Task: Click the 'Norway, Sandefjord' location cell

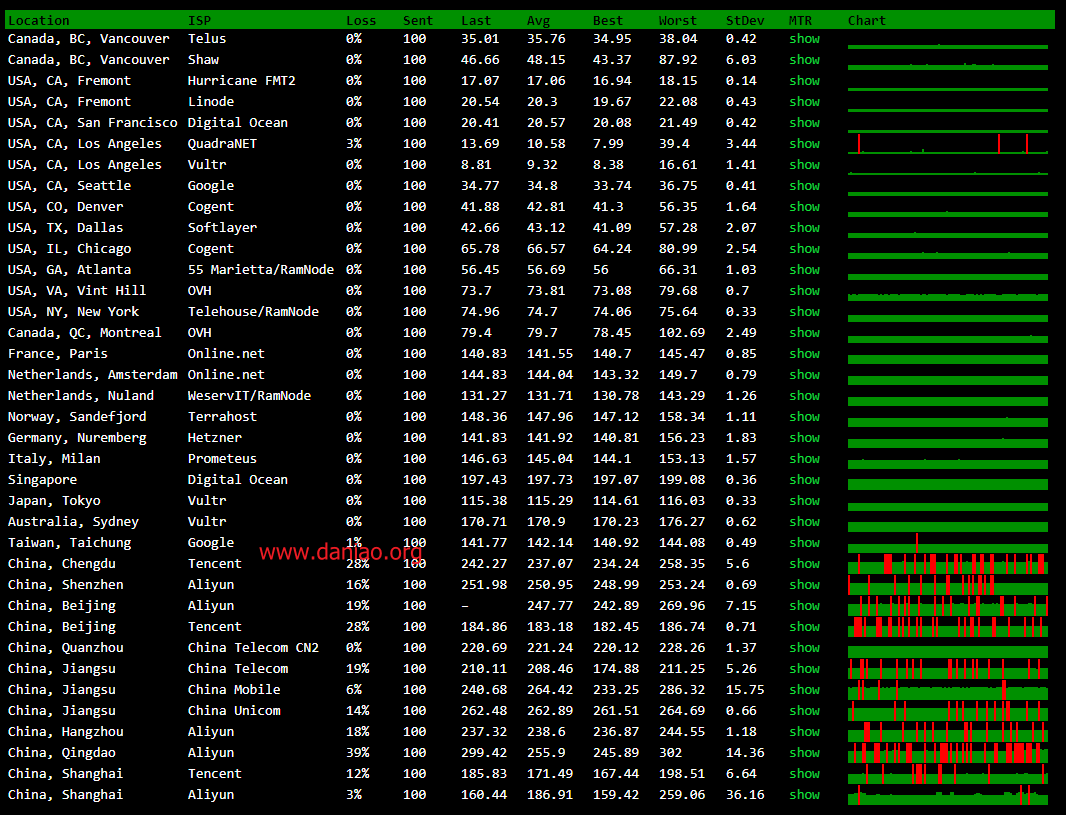Action: pos(77,417)
